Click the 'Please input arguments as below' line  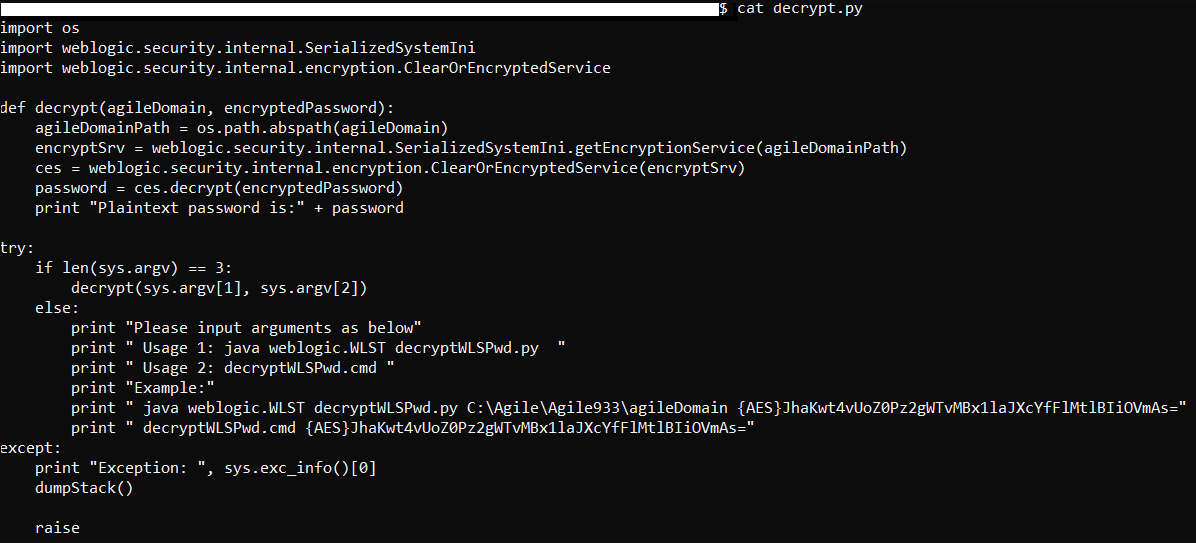(246, 328)
